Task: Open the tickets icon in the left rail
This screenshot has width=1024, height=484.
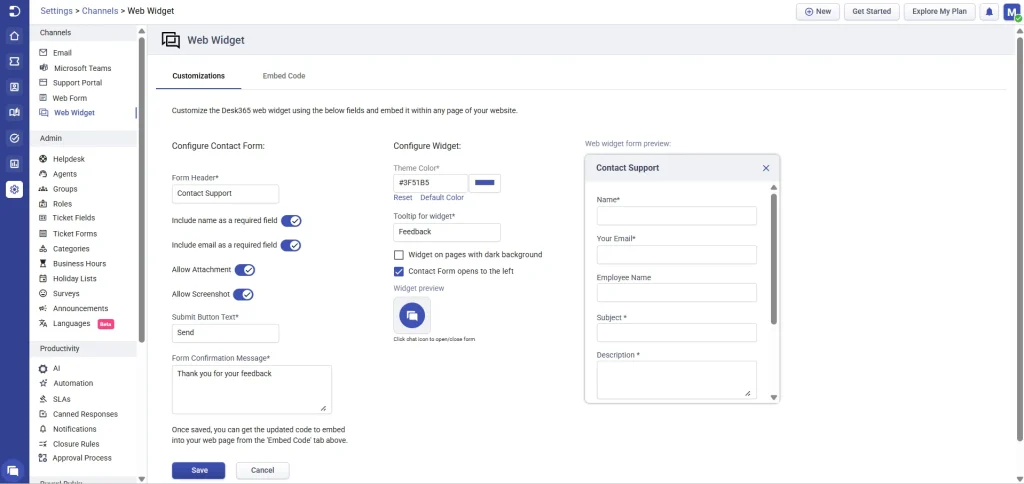Action: click(x=14, y=62)
